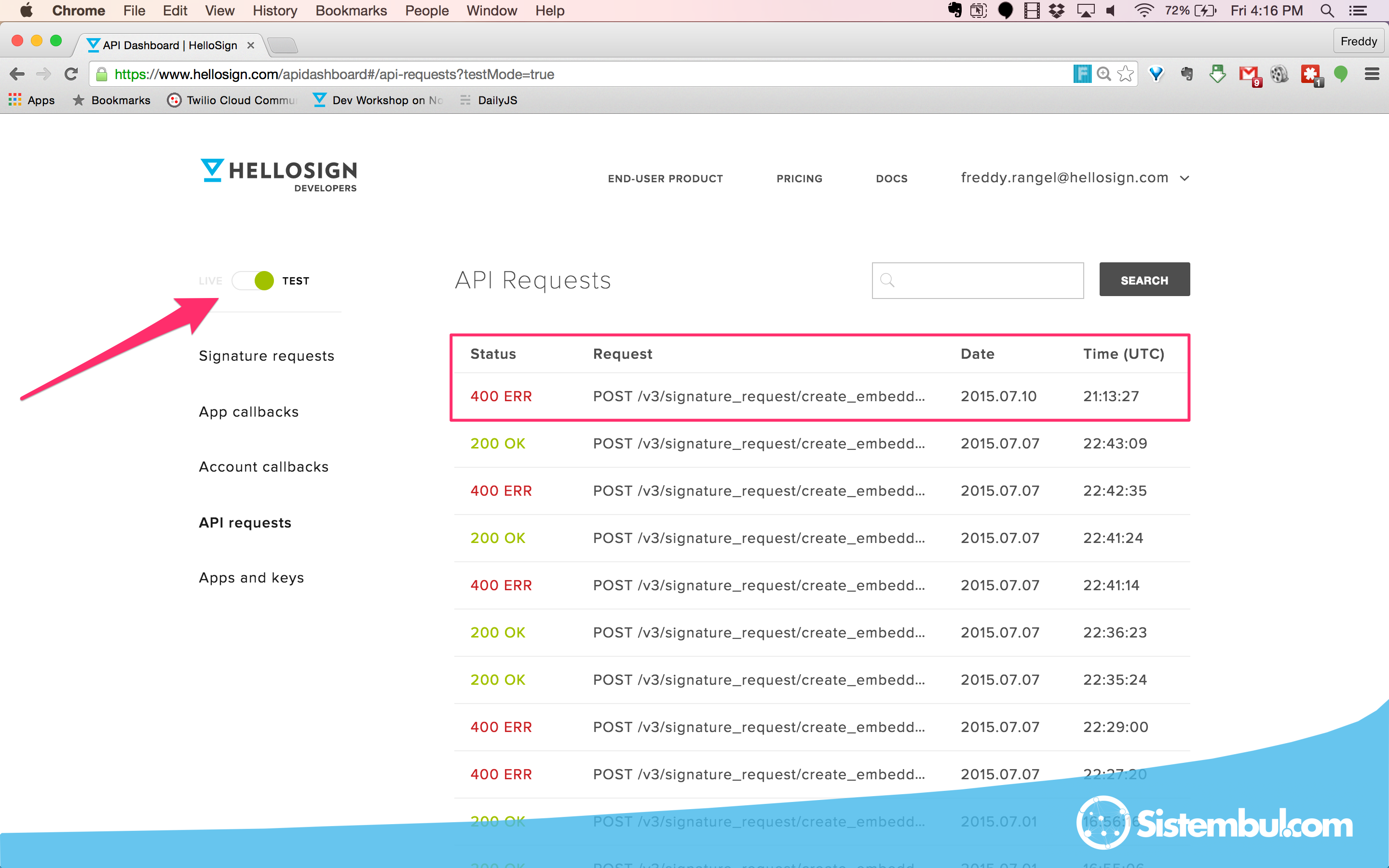Image resolution: width=1389 pixels, height=868 pixels.
Task: Click the Dropbox menu bar icon
Action: [1057, 10]
